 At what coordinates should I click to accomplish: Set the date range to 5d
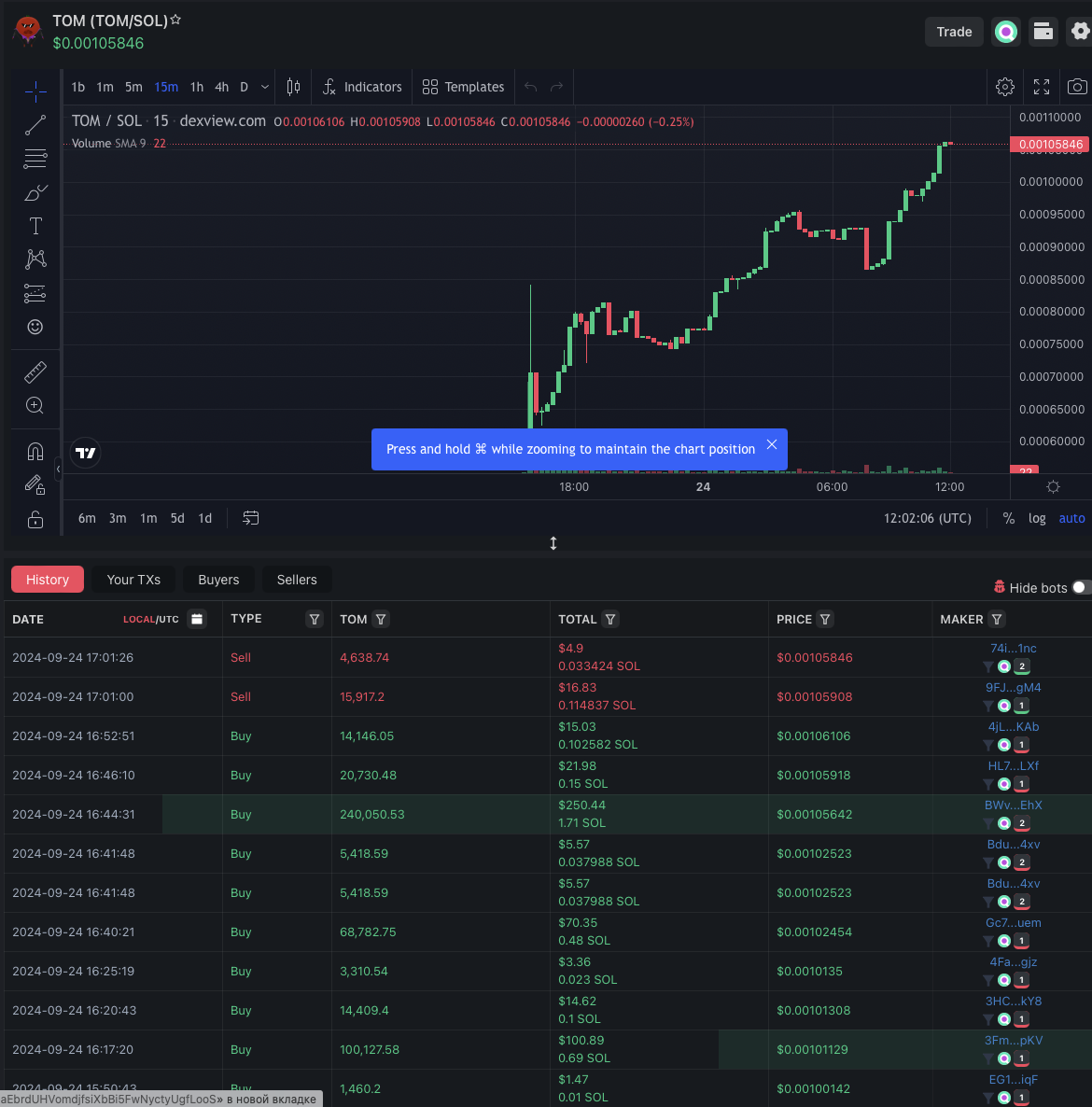[x=177, y=518]
